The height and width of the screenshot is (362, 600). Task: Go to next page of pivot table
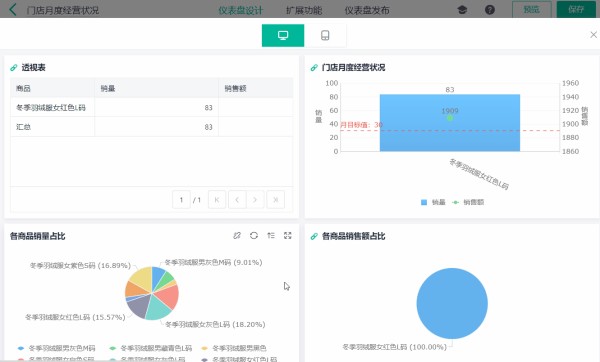tap(255, 200)
